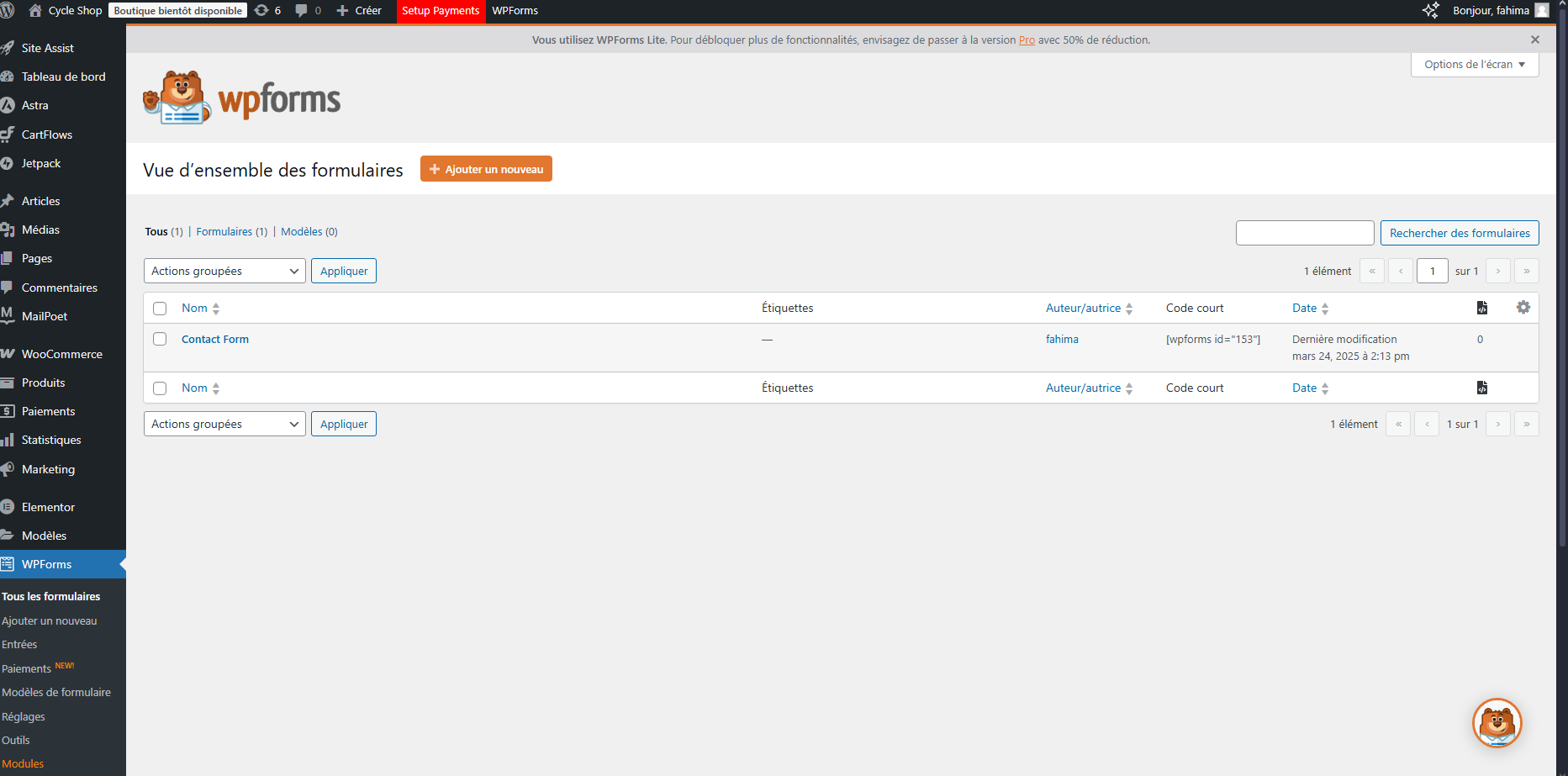Click the WPForms bear logo

point(242,98)
